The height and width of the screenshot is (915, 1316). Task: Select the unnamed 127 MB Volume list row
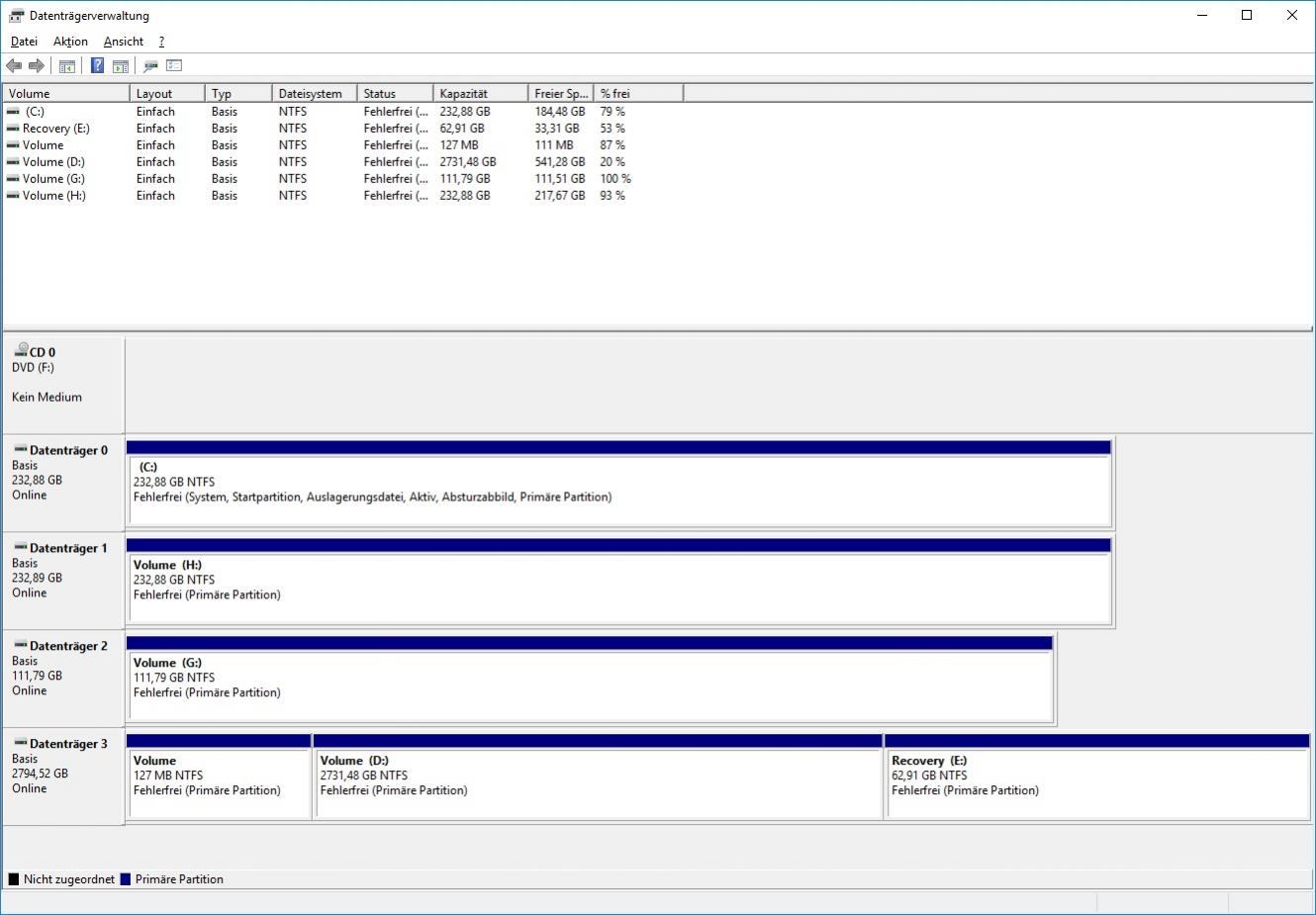click(342, 145)
